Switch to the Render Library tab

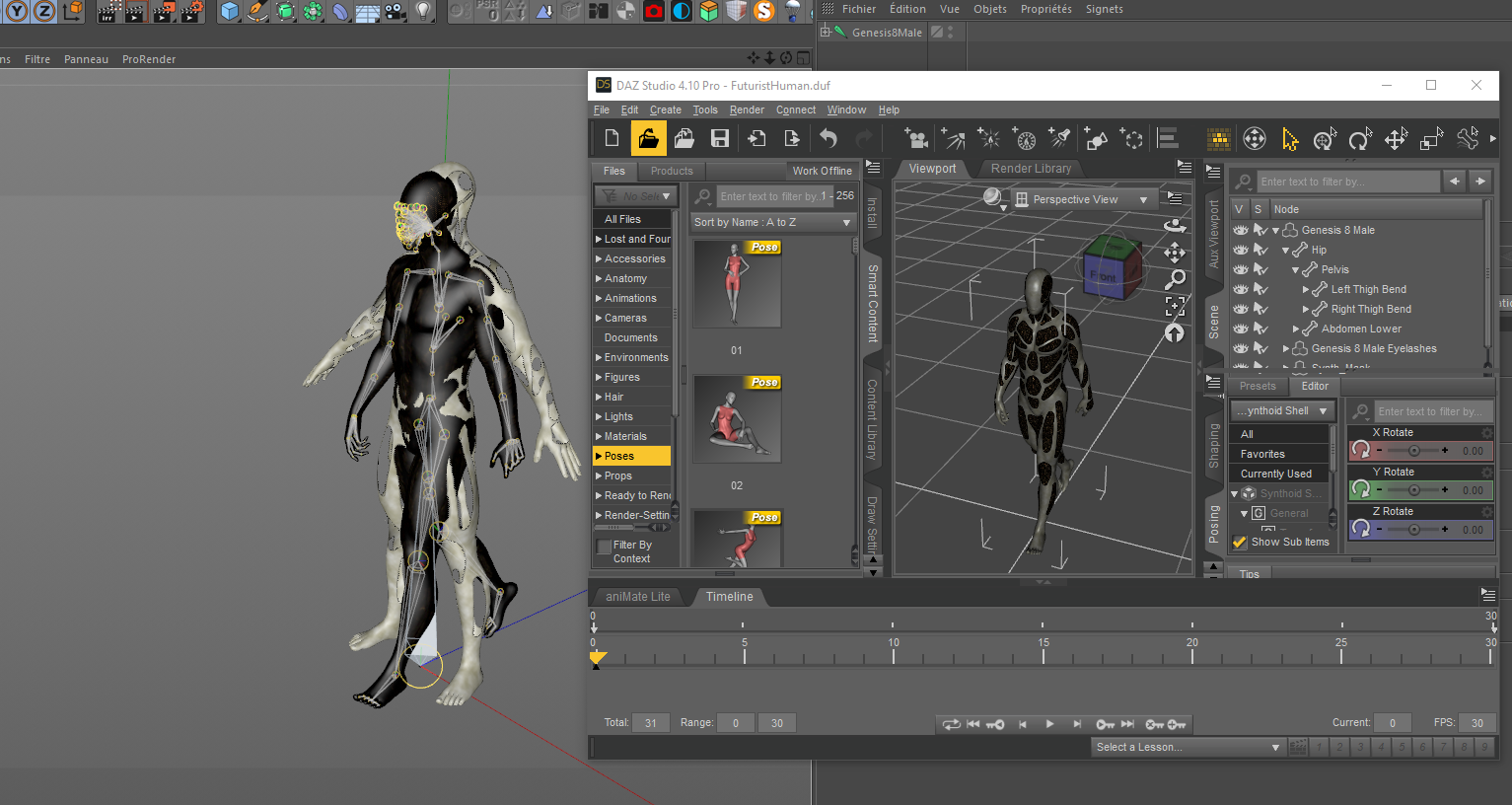click(1031, 169)
